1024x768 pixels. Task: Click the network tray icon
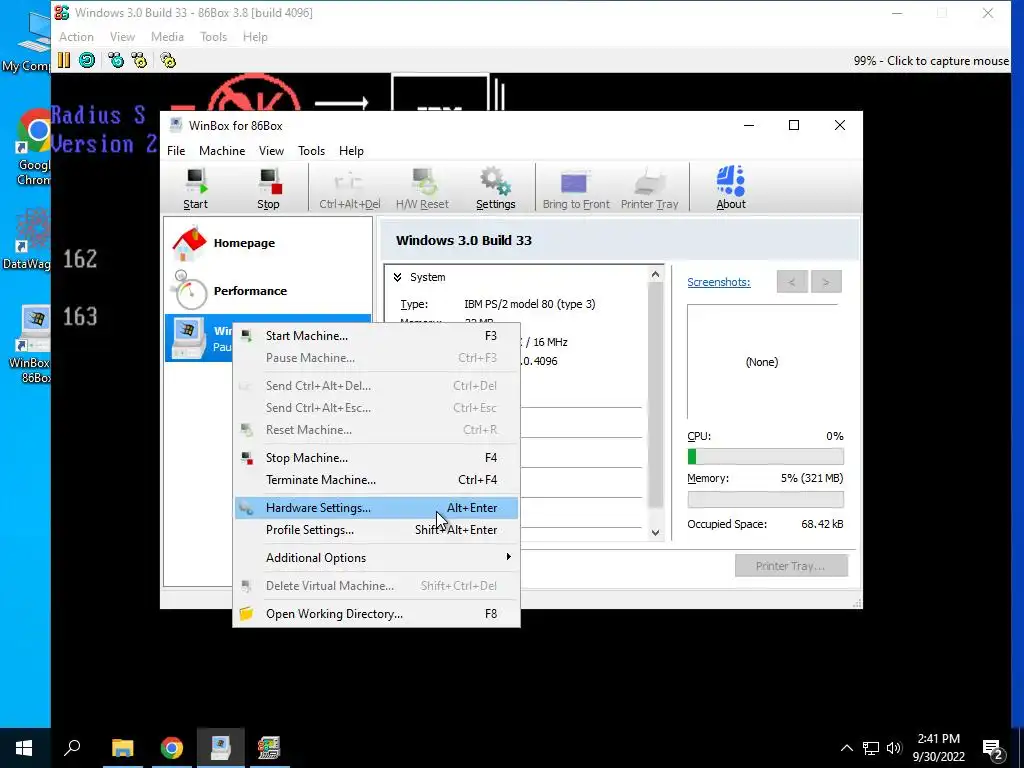[x=871, y=748]
